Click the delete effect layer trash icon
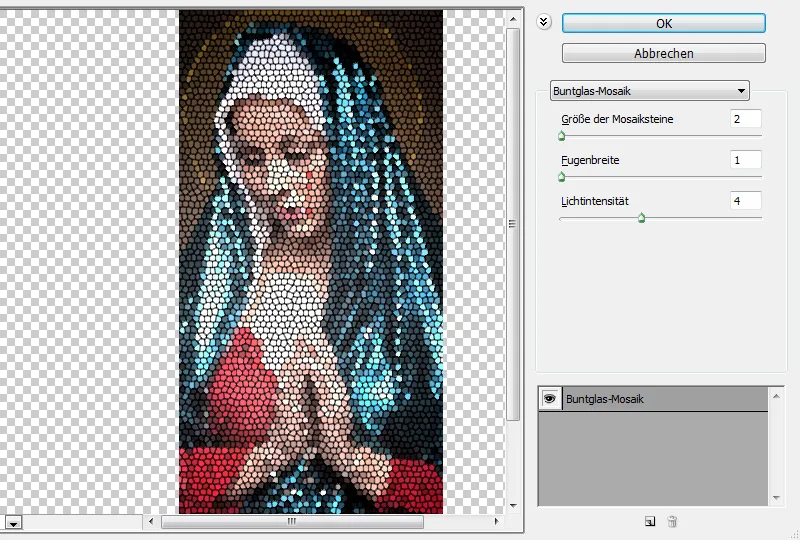The height and width of the screenshot is (540, 800). pyautogui.click(x=672, y=521)
